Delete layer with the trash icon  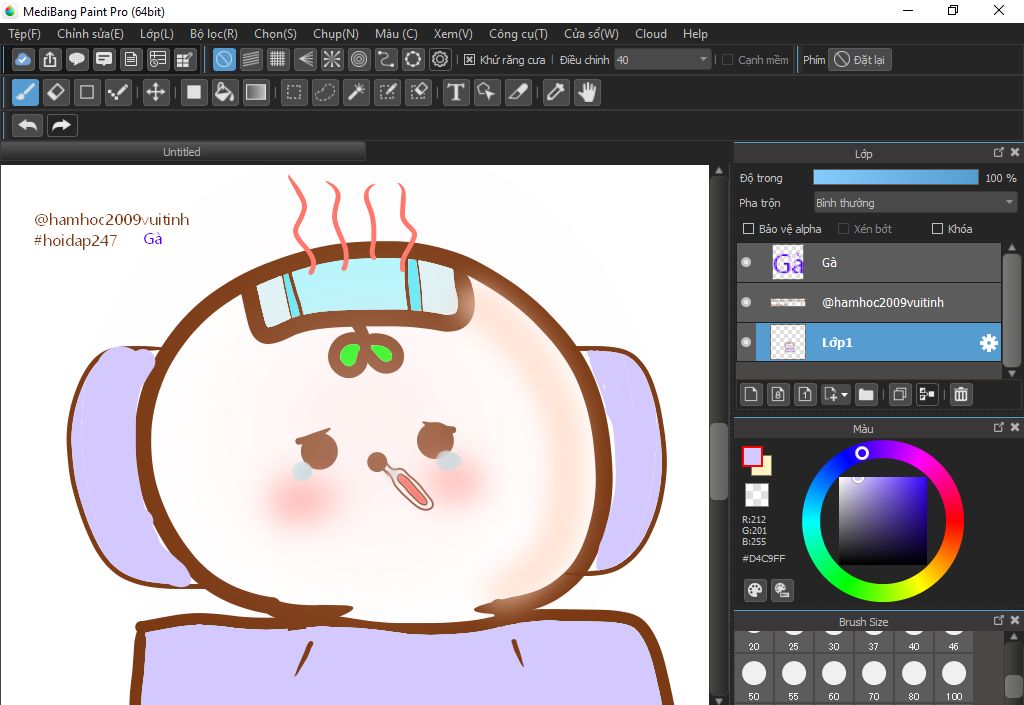coord(961,394)
